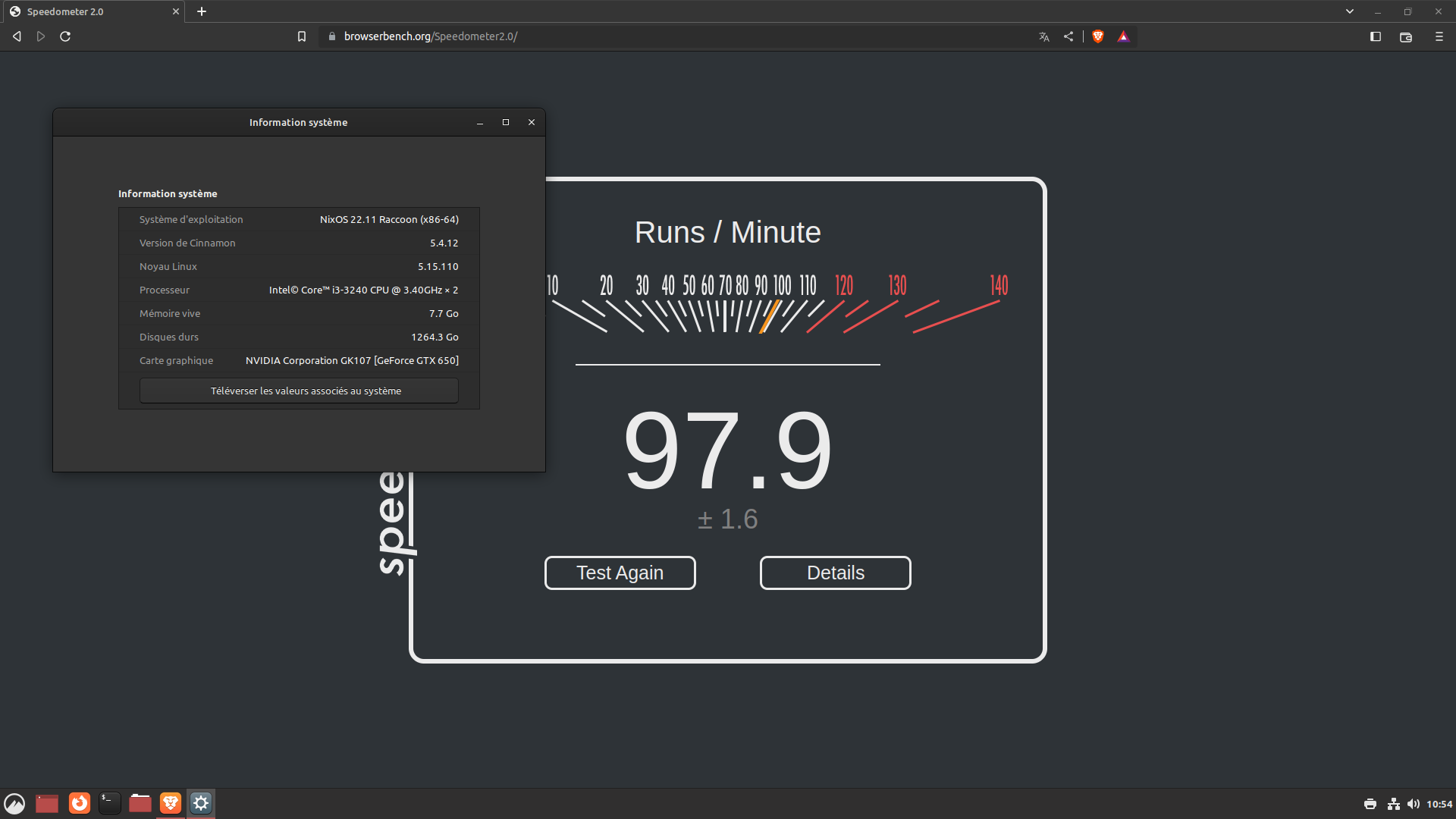This screenshot has height=819, width=1456.
Task: Minimize the Information système window
Action: click(480, 122)
